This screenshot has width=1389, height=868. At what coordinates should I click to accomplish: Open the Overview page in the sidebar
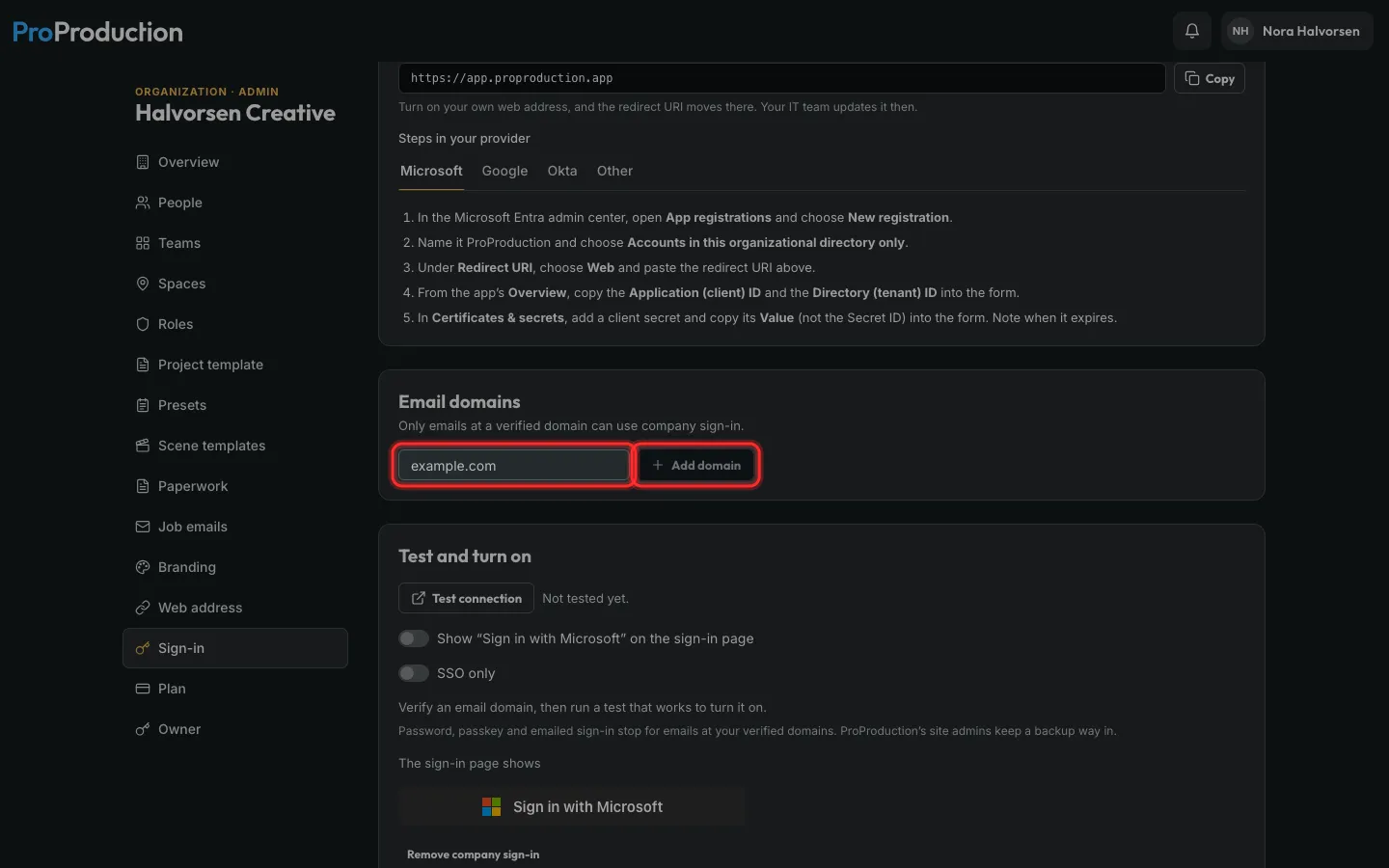[x=235, y=162]
